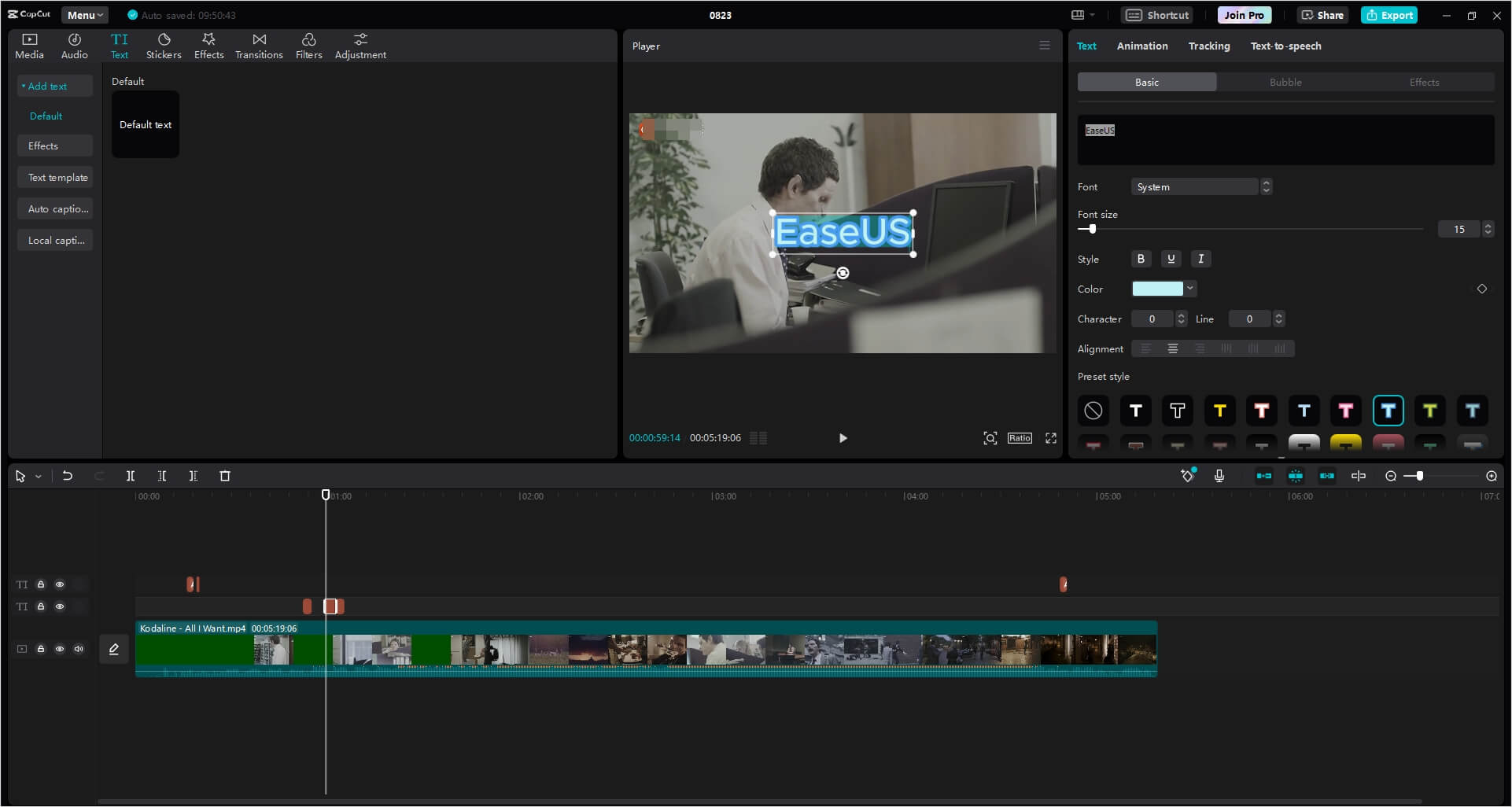
Task: Expand the text Color dropdown
Action: (1190, 289)
